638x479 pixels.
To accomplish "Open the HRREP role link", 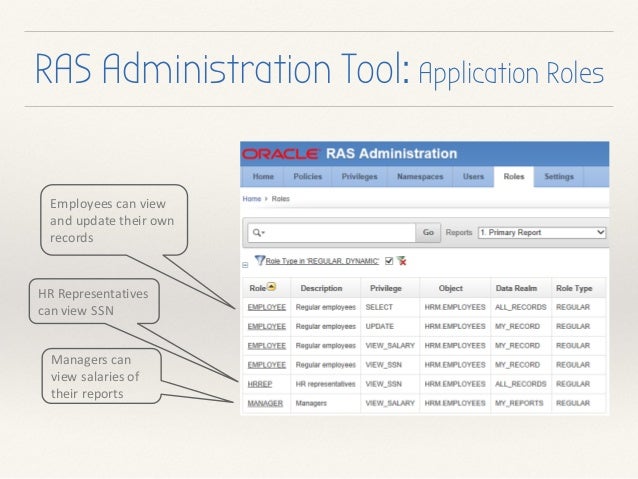I will click(260, 384).
